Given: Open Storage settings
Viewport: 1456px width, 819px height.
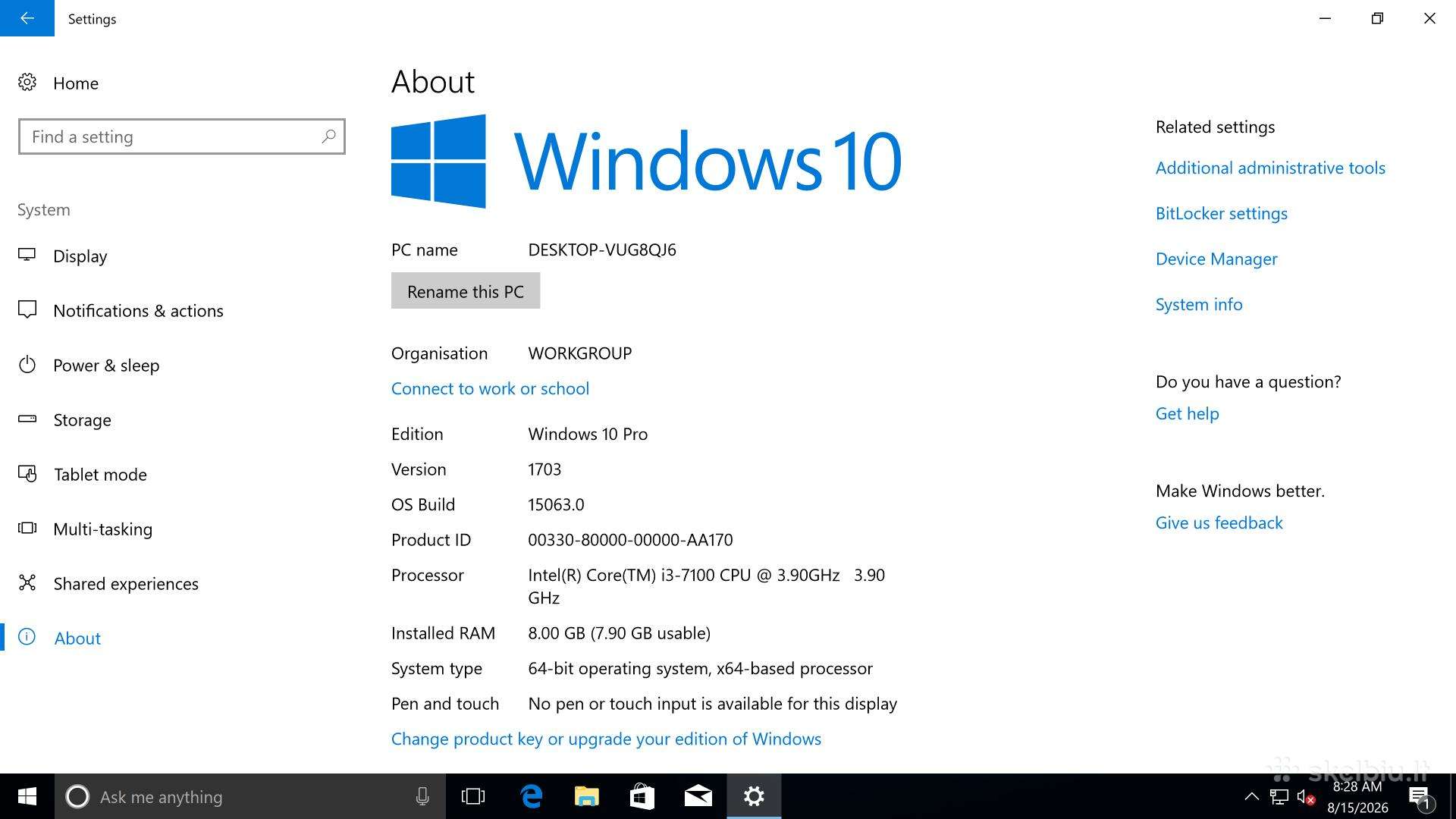Looking at the screenshot, I should [82, 420].
